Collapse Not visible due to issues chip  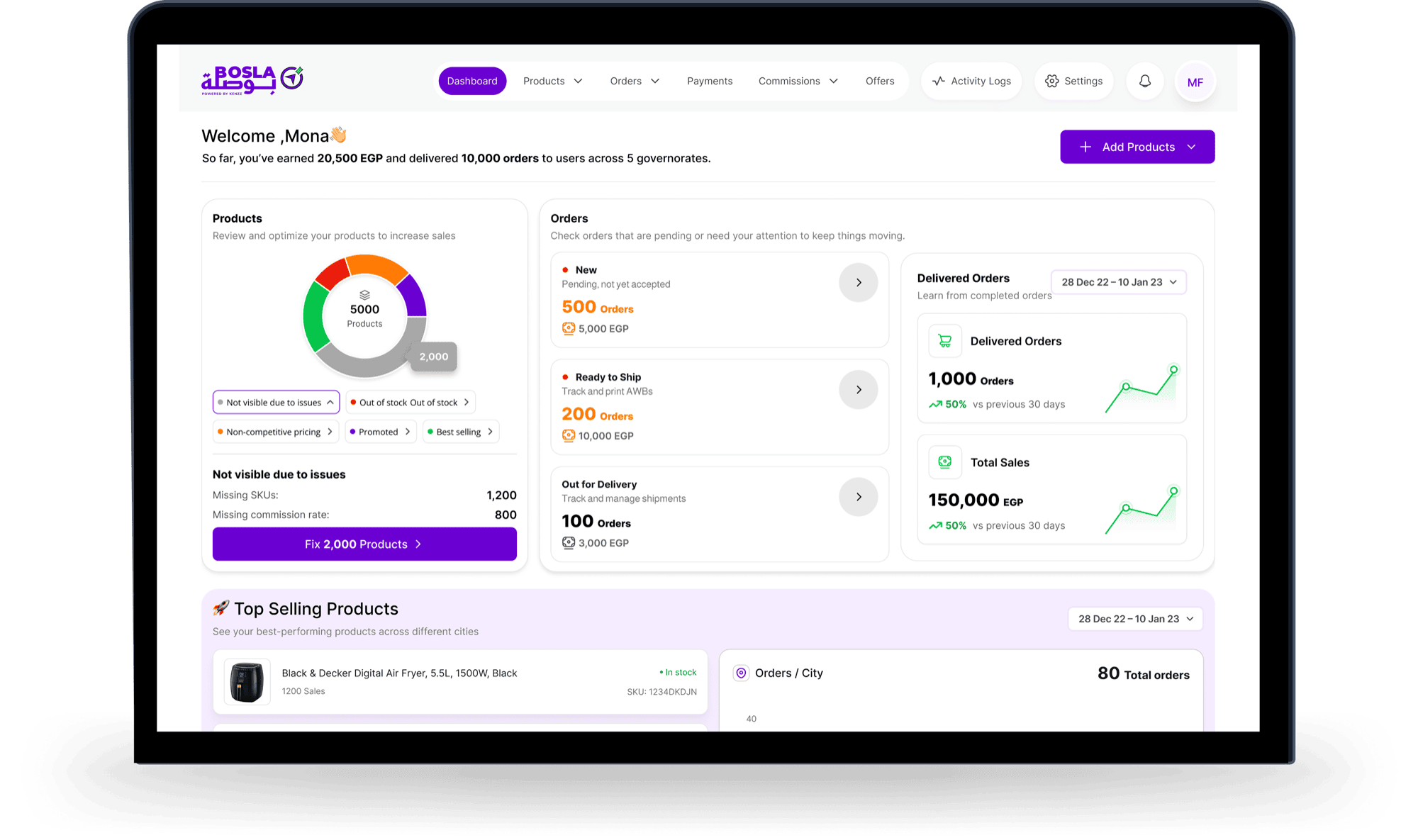[x=277, y=402]
